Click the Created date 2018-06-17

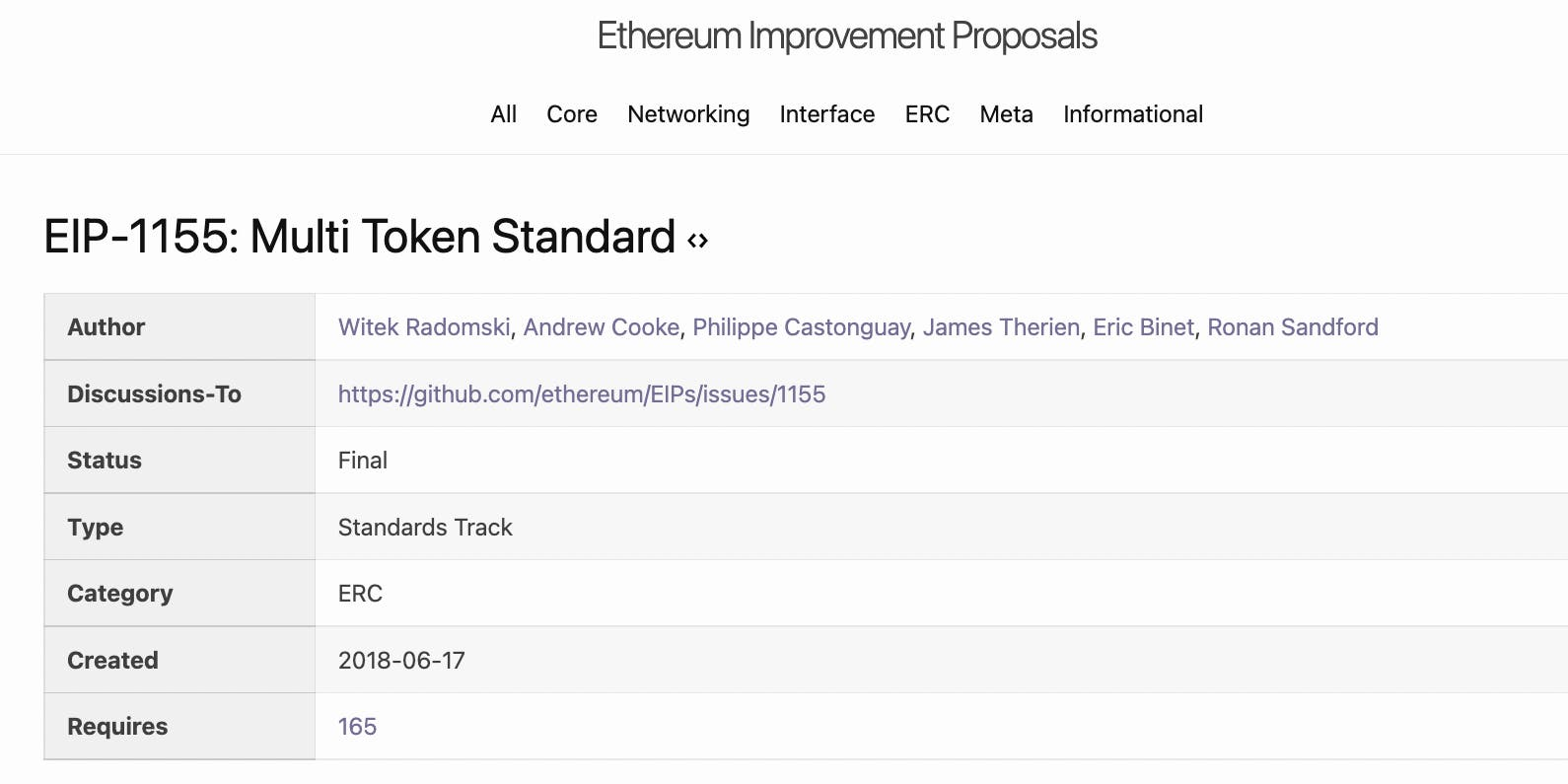point(401,661)
